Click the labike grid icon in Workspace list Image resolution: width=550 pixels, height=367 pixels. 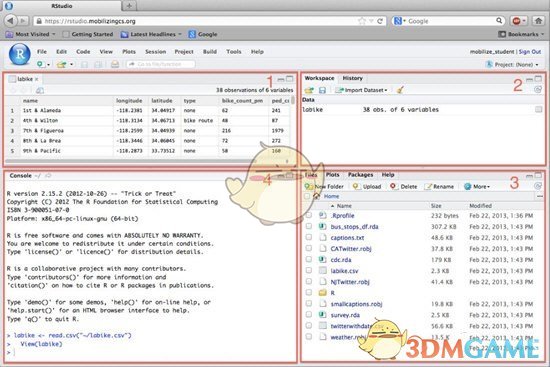538,109
